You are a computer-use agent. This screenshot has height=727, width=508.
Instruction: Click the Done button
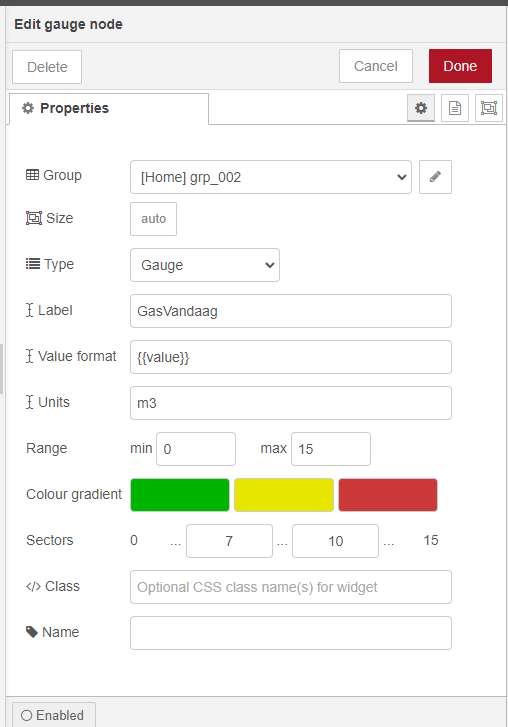click(x=460, y=66)
